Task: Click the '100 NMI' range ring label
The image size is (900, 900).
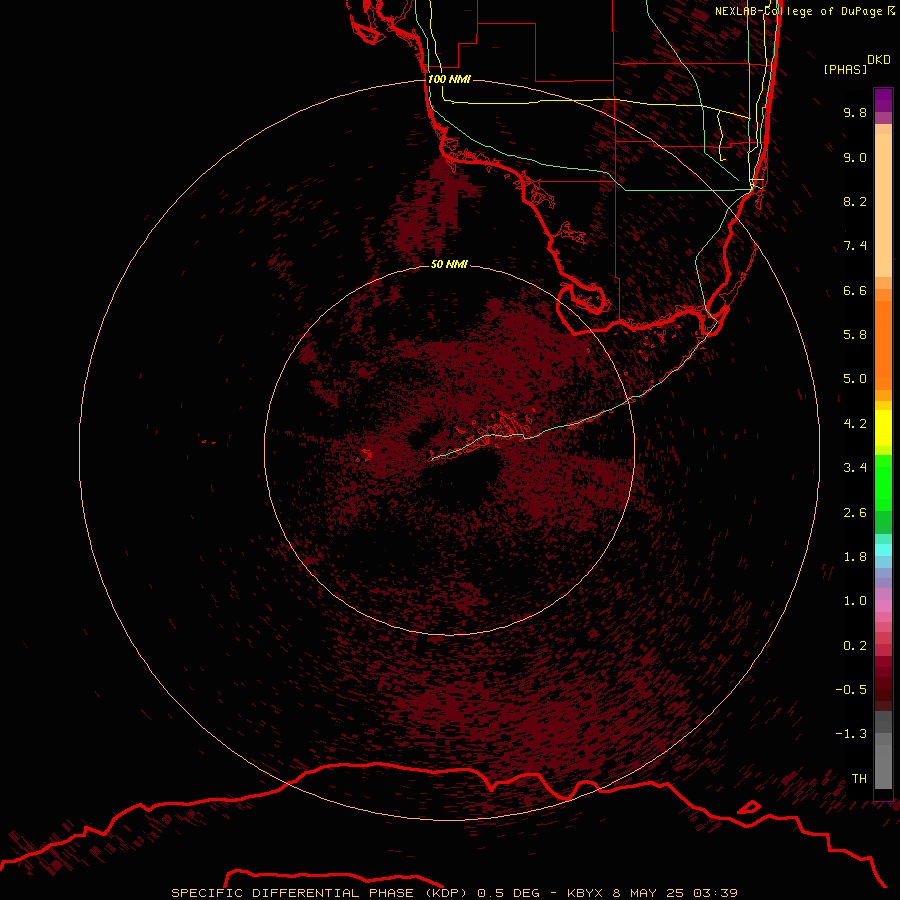Action: [449, 79]
